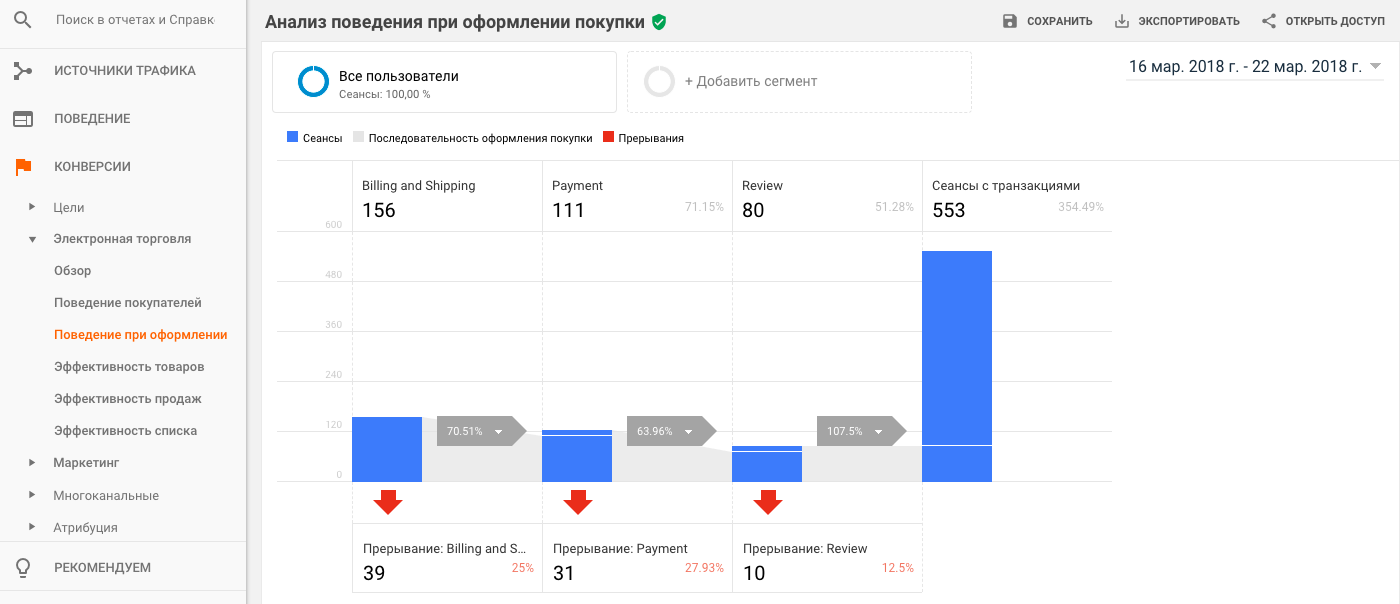Viewport: 1400px width, 604px height.
Task: Click the report search input field
Action: click(135, 20)
